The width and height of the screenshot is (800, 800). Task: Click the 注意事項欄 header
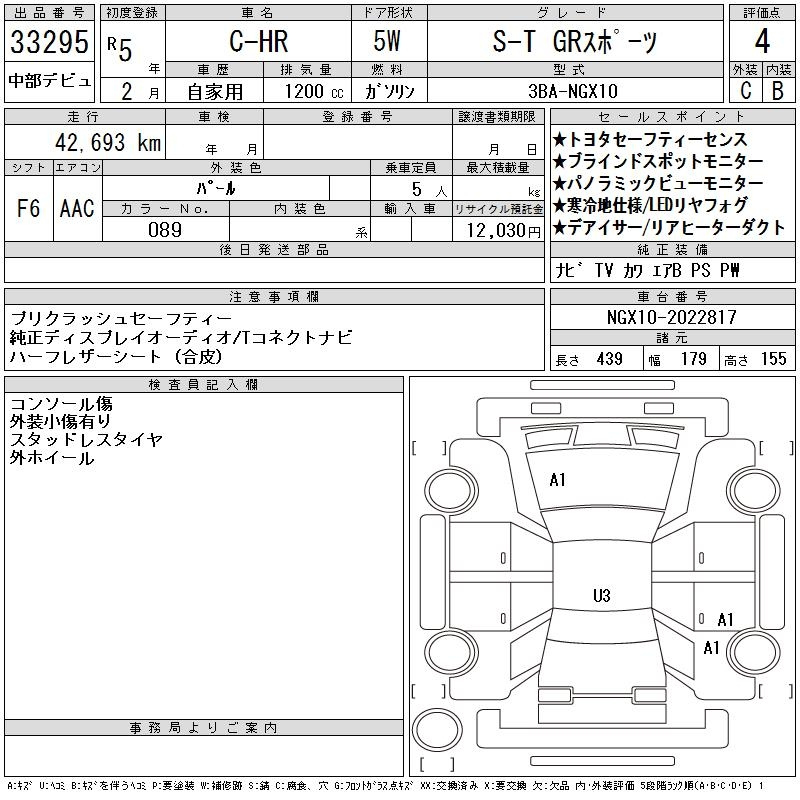274,296
